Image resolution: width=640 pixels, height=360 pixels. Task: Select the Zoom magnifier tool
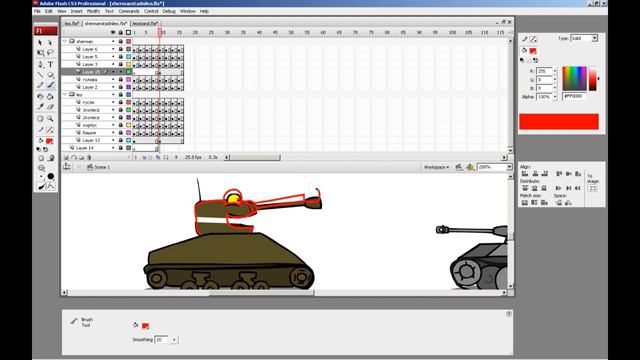[50, 119]
